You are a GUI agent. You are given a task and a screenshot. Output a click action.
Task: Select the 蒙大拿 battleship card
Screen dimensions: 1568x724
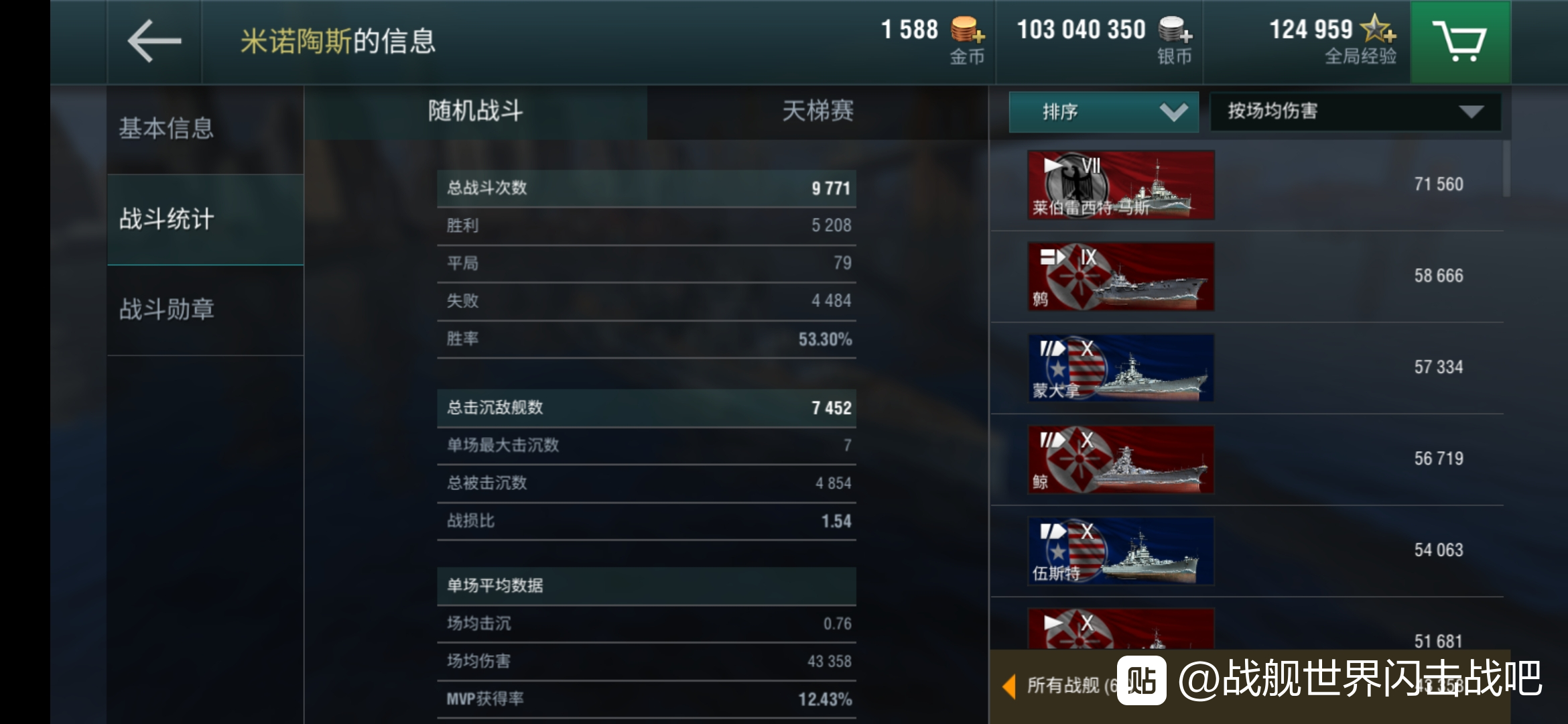coord(1121,368)
